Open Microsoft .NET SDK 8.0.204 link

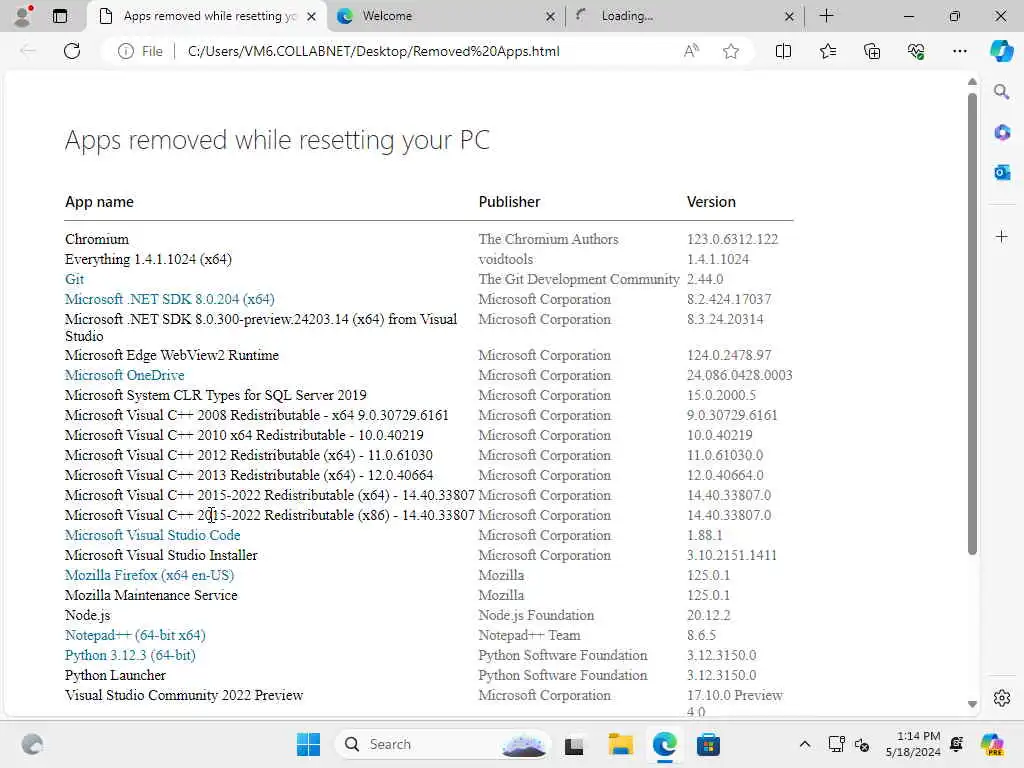click(x=170, y=299)
